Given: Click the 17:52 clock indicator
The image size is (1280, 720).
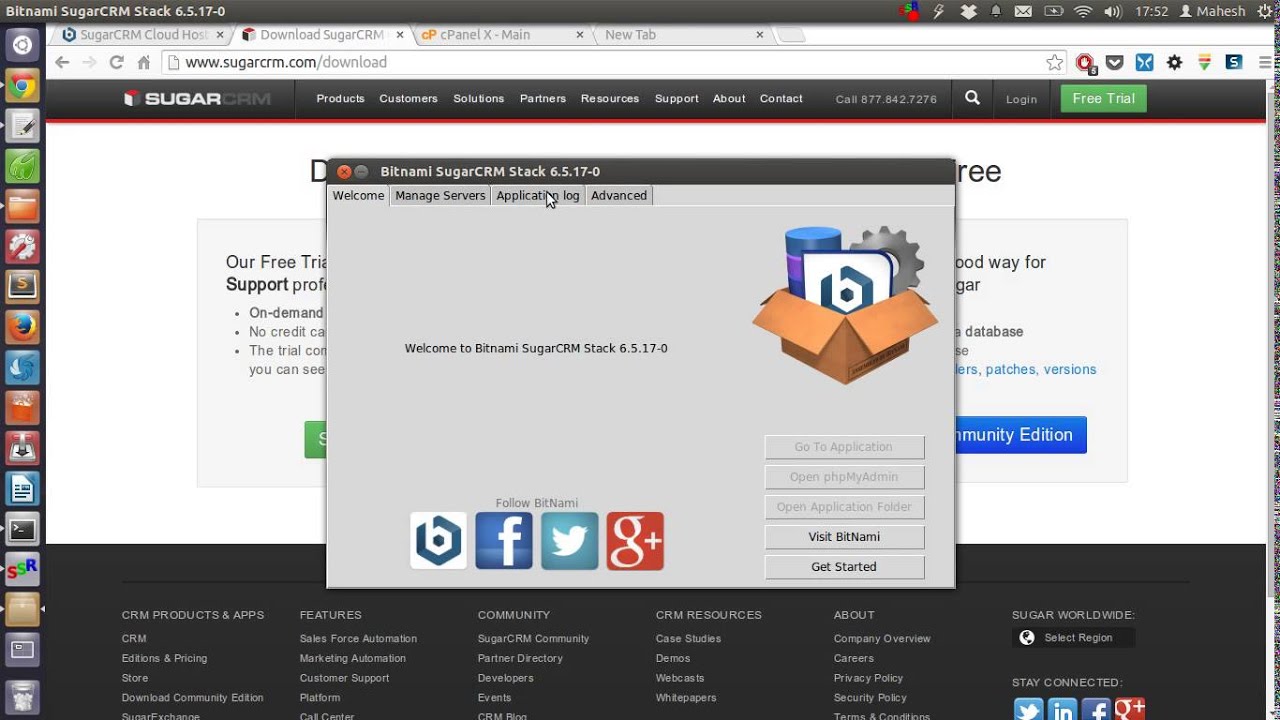Looking at the screenshot, I should point(1152,11).
